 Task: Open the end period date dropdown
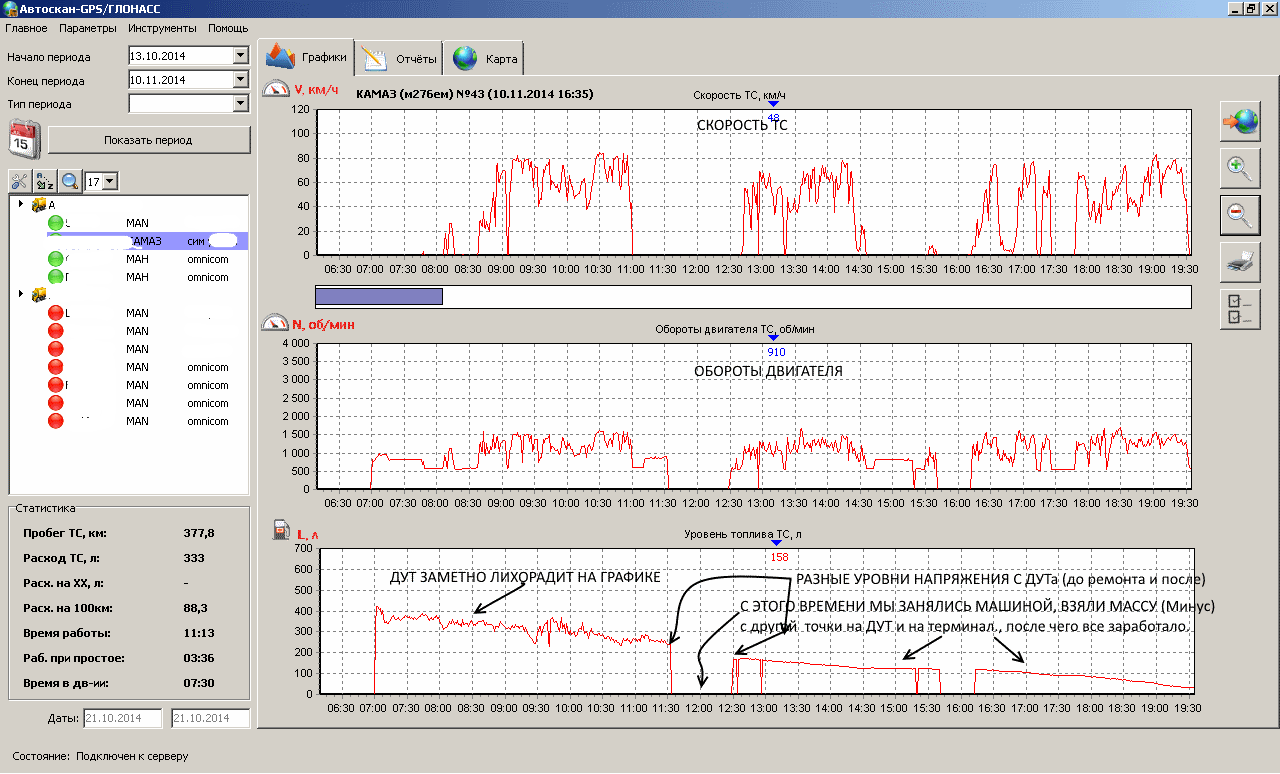pos(240,80)
